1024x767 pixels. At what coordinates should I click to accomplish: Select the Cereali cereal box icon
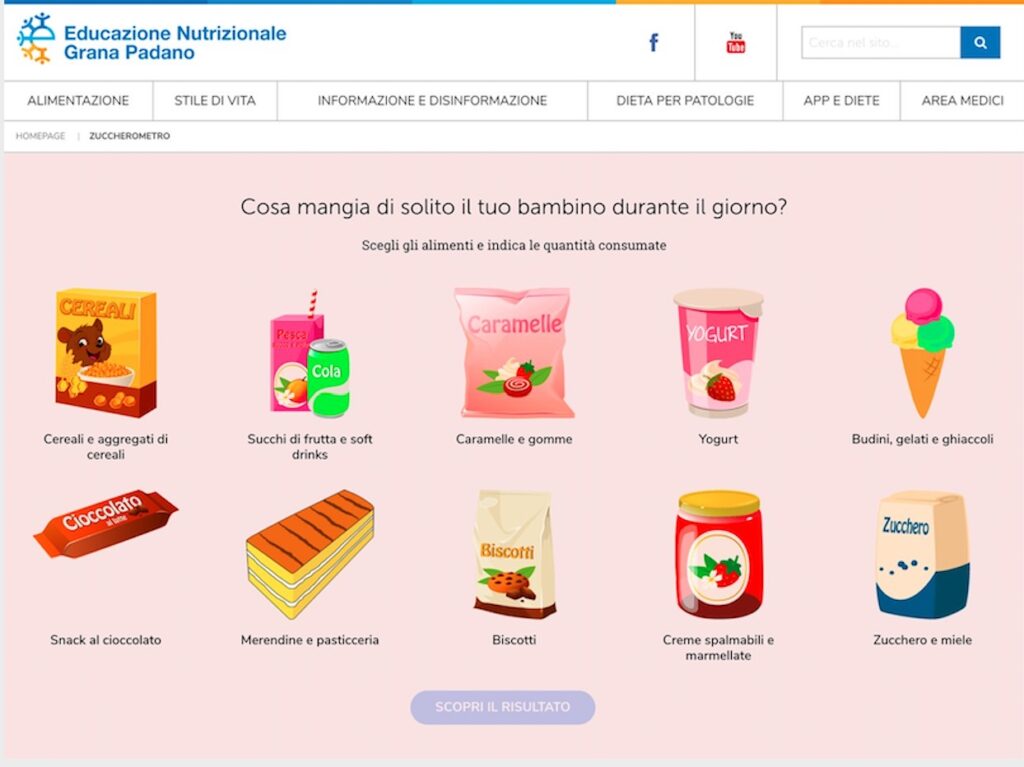point(106,353)
